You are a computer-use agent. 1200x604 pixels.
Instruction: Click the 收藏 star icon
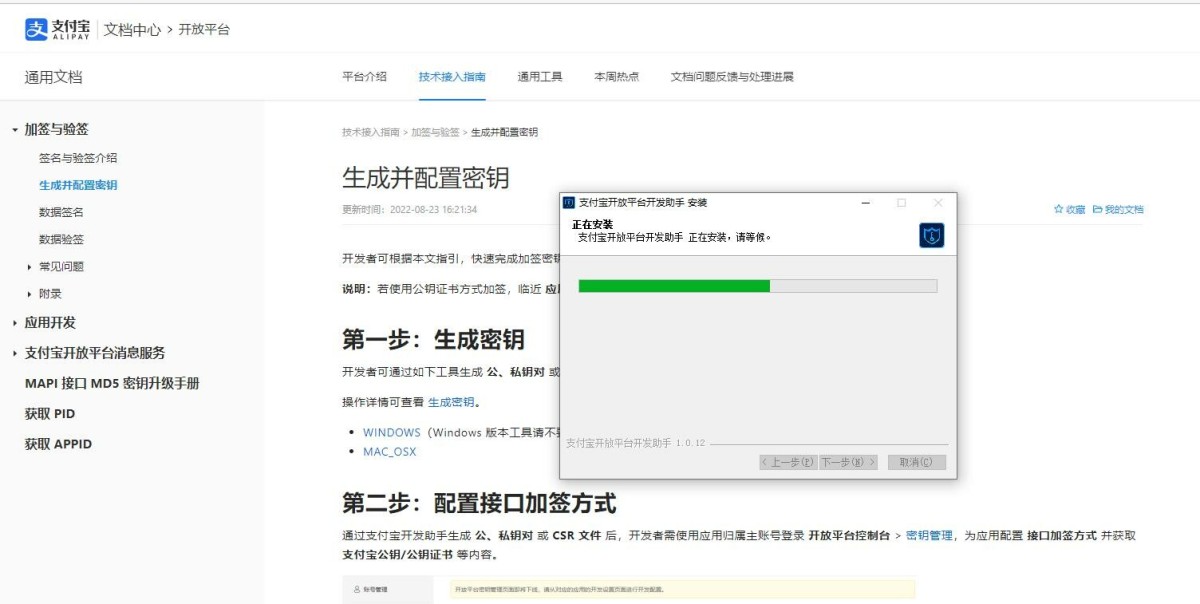pyautogui.click(x=1059, y=210)
